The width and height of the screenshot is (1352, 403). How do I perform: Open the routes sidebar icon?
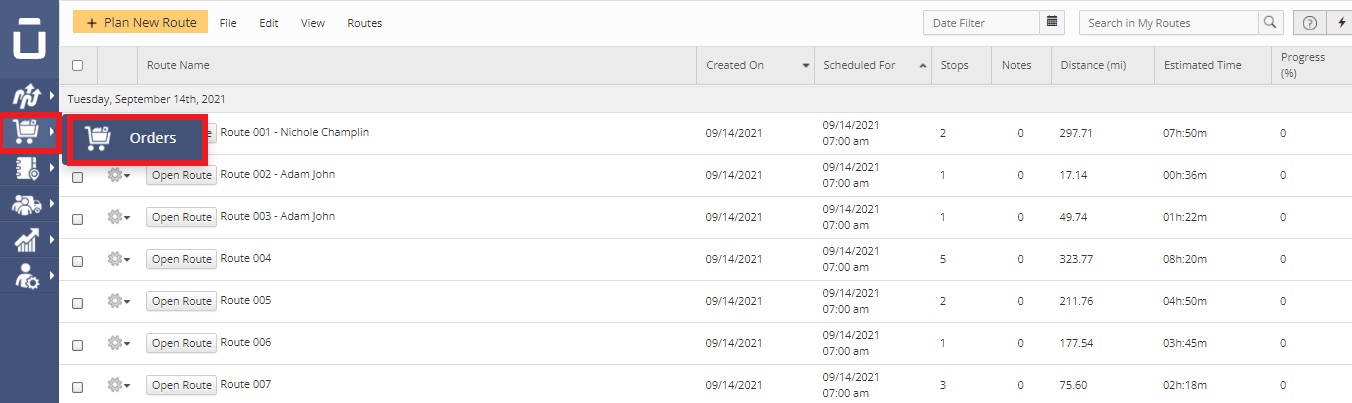tap(25, 96)
